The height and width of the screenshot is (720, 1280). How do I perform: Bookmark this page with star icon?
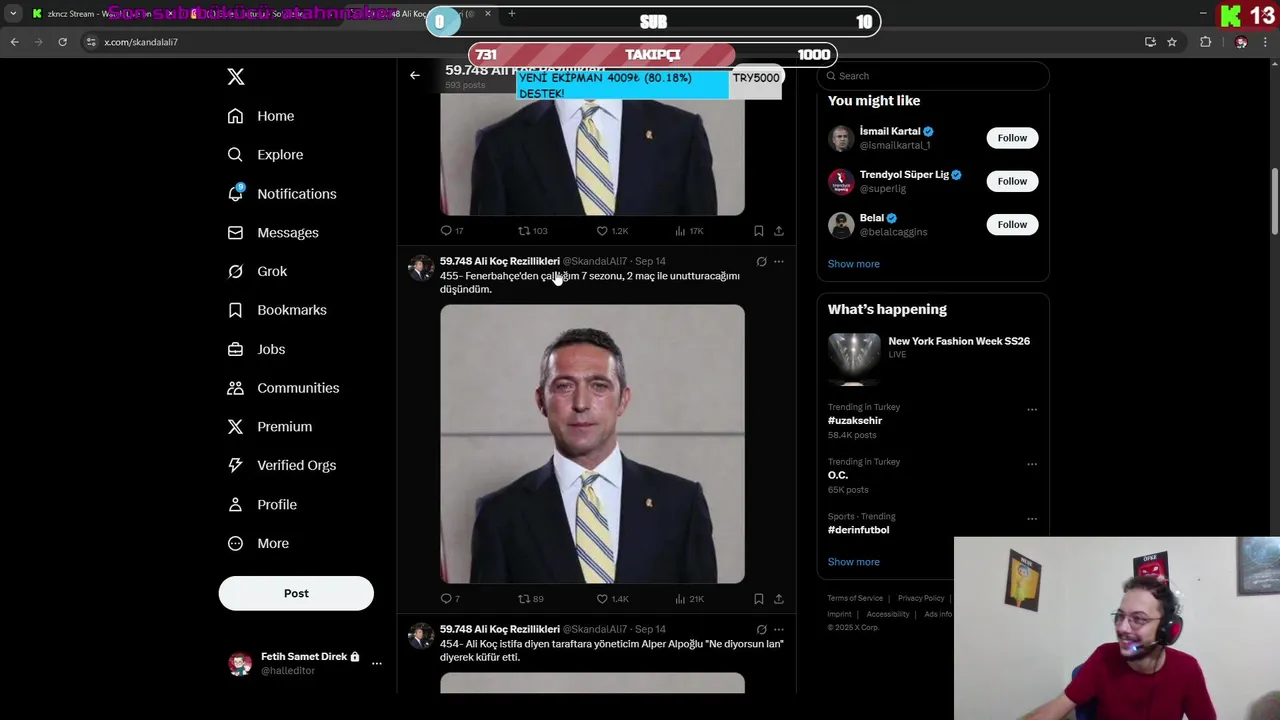tap(1172, 42)
